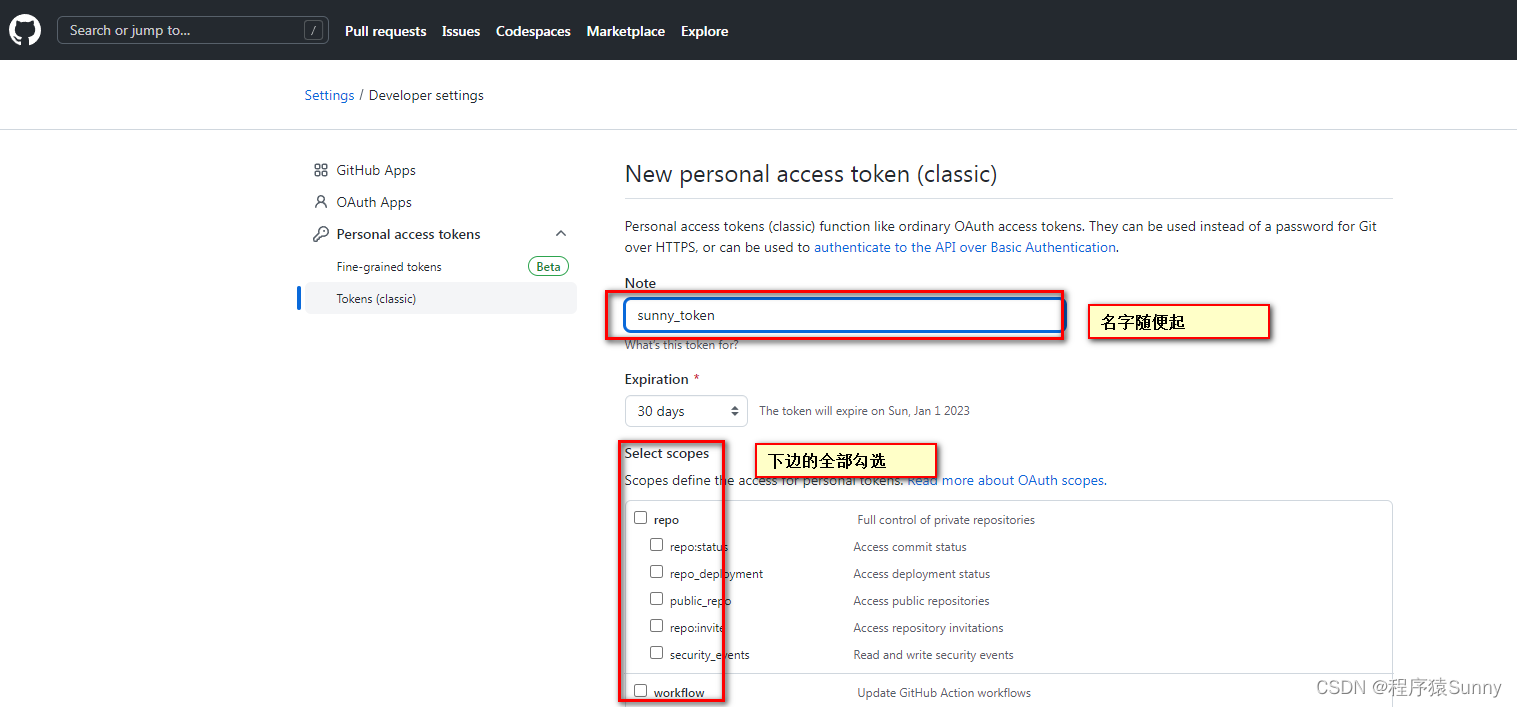Click the OAuth Apps person icon

click(x=320, y=202)
